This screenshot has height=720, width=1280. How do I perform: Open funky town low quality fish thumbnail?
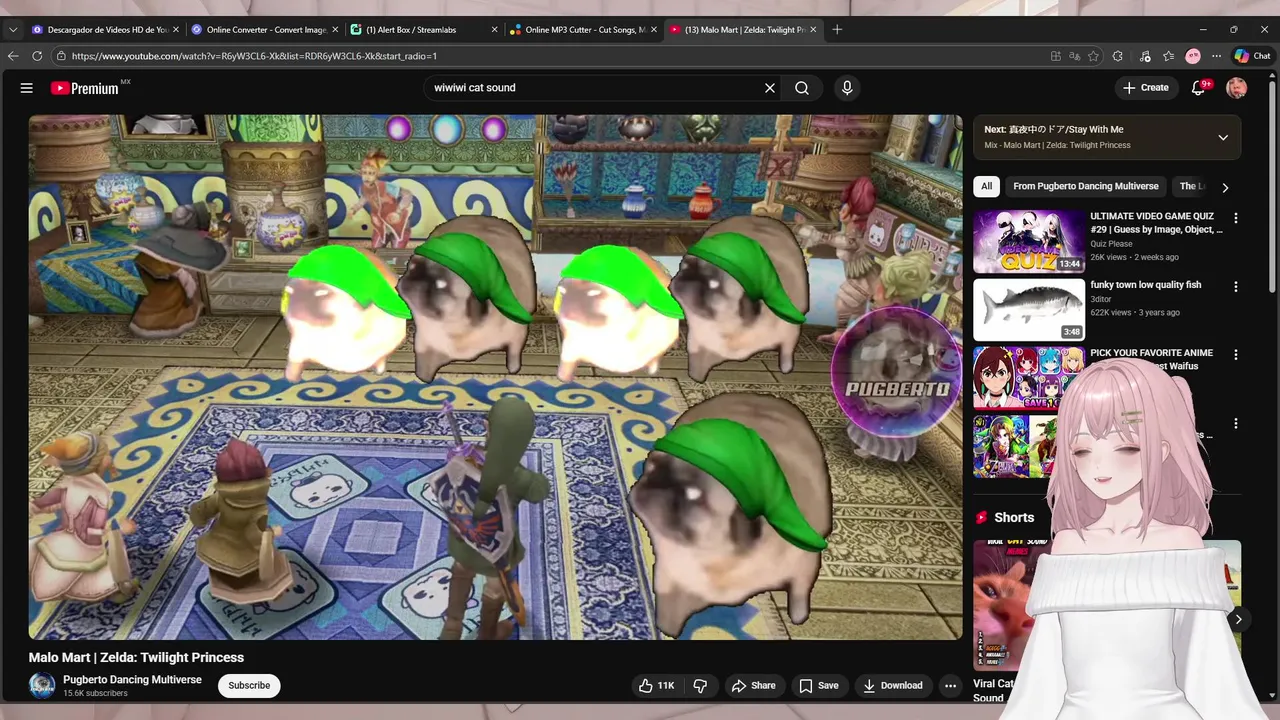pos(1029,310)
